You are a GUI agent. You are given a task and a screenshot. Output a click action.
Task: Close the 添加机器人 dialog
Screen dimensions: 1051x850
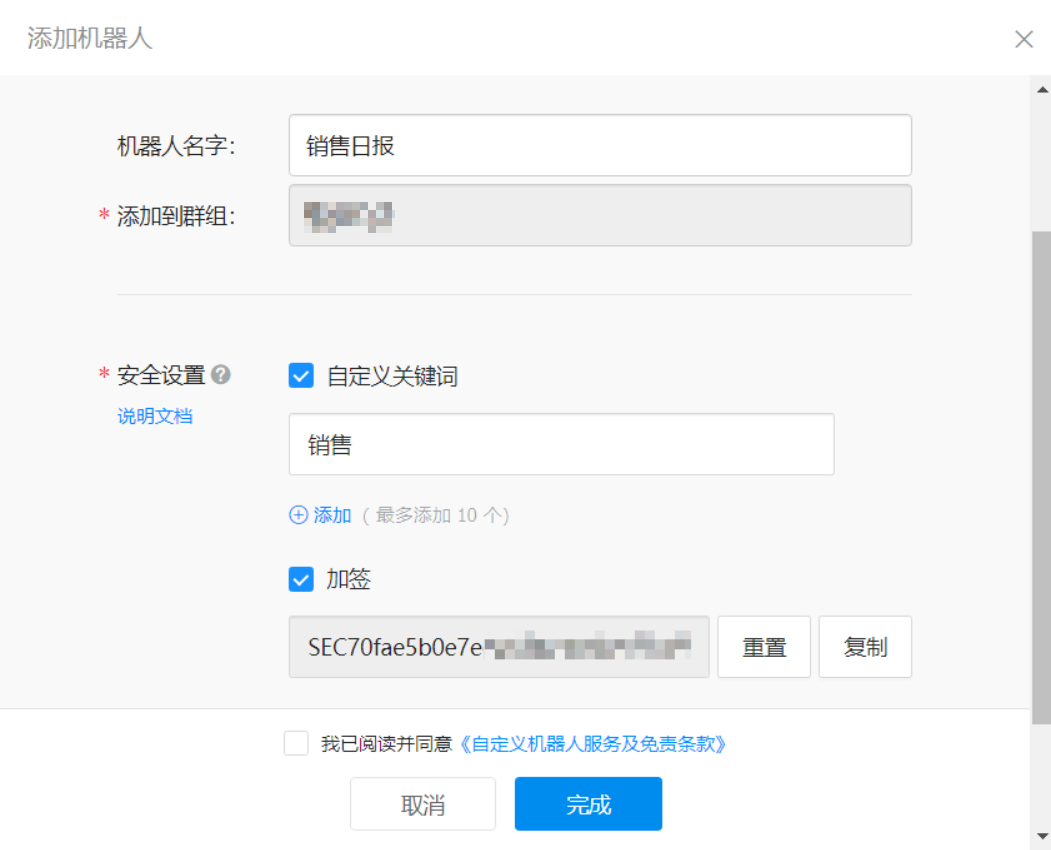1024,39
